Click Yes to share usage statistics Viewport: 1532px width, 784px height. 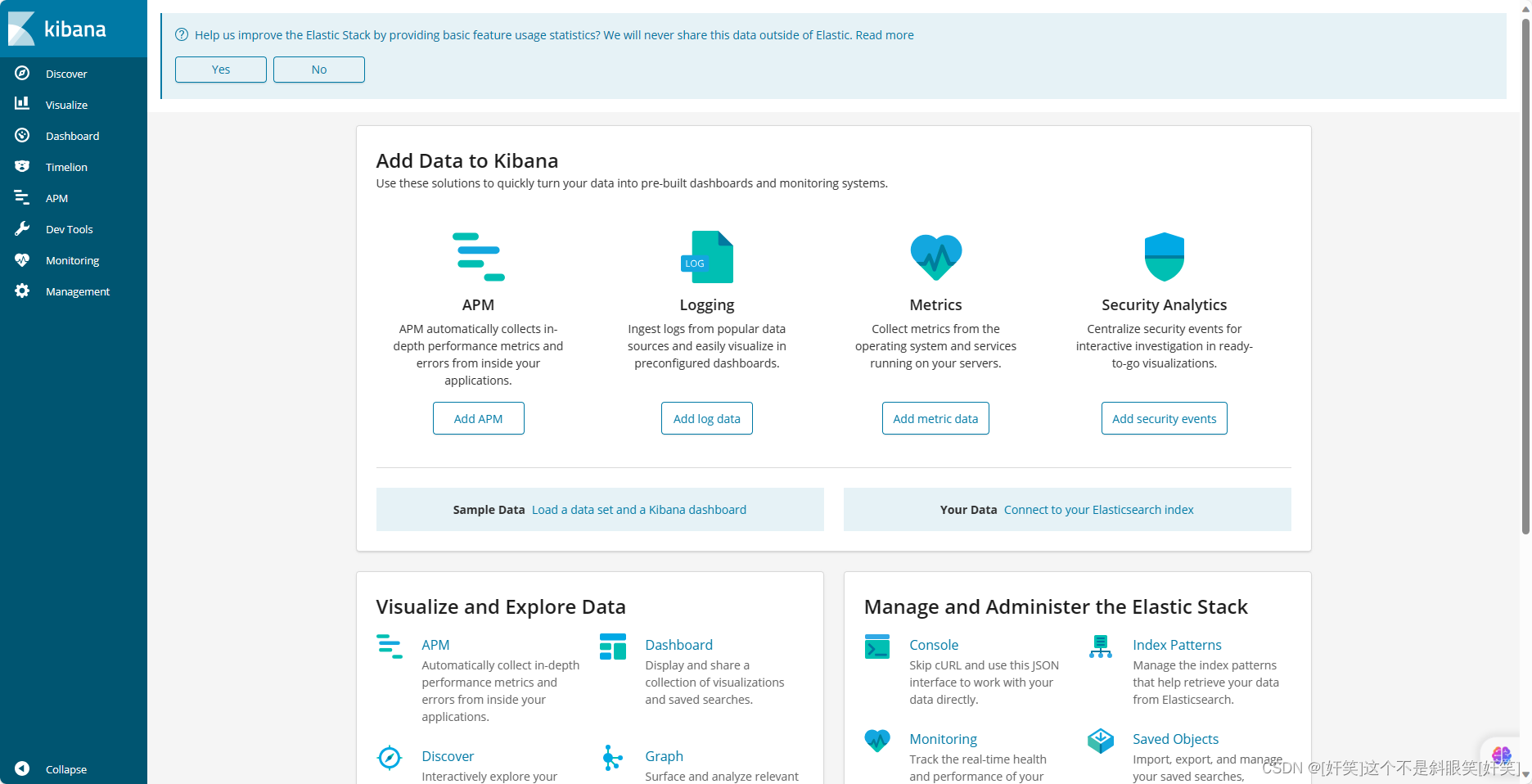click(x=221, y=70)
